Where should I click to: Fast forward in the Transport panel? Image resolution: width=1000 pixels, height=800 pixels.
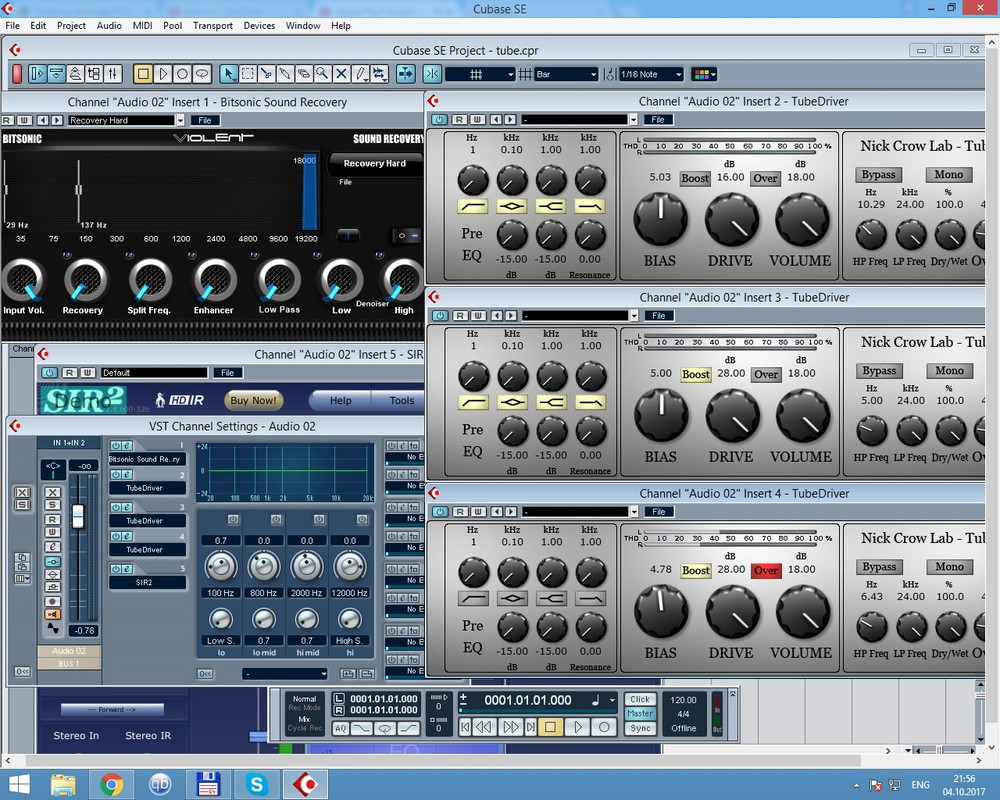(x=511, y=727)
